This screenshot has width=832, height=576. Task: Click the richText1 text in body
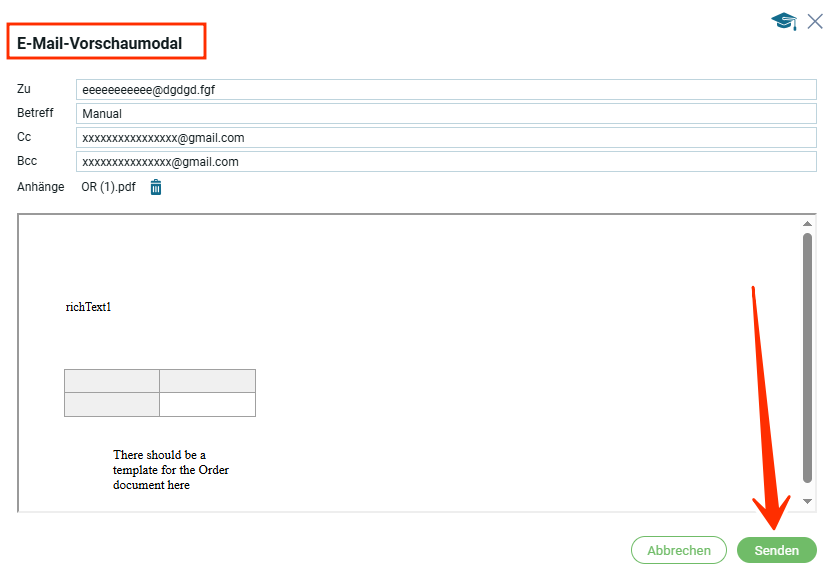pyautogui.click(x=89, y=307)
